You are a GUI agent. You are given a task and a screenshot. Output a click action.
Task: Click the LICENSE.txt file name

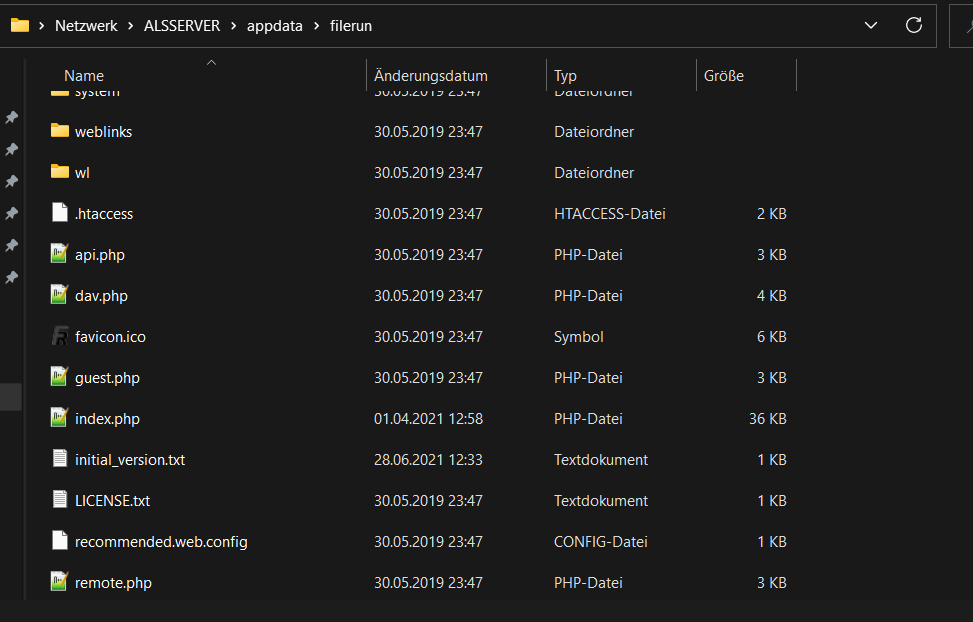pos(112,500)
